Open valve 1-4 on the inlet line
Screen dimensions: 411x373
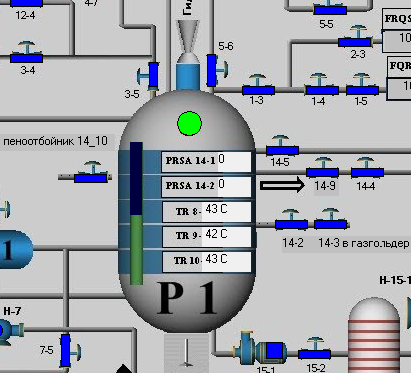(322, 85)
